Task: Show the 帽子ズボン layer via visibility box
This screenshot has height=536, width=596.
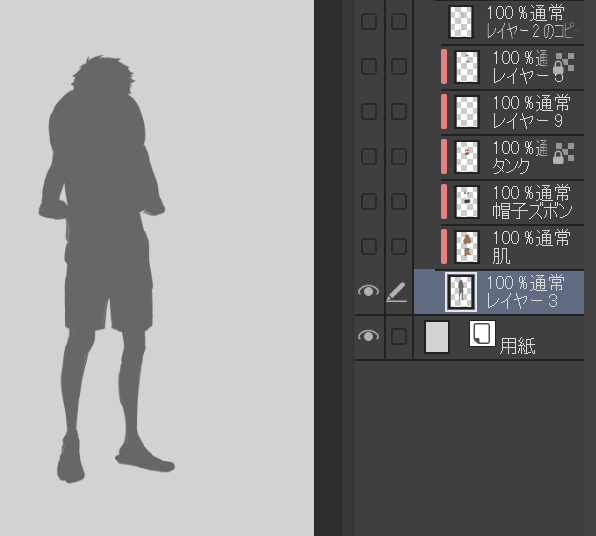Action: (369, 201)
